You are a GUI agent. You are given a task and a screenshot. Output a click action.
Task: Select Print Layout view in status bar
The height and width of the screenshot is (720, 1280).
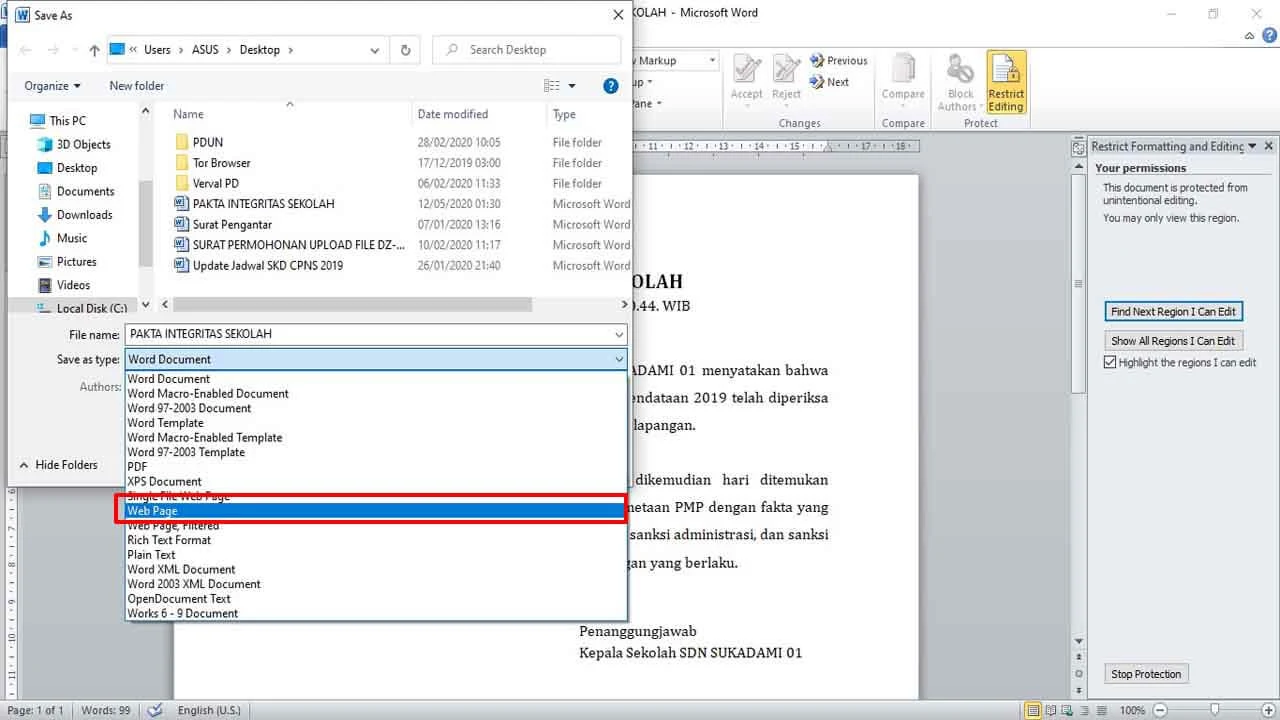click(x=1033, y=710)
